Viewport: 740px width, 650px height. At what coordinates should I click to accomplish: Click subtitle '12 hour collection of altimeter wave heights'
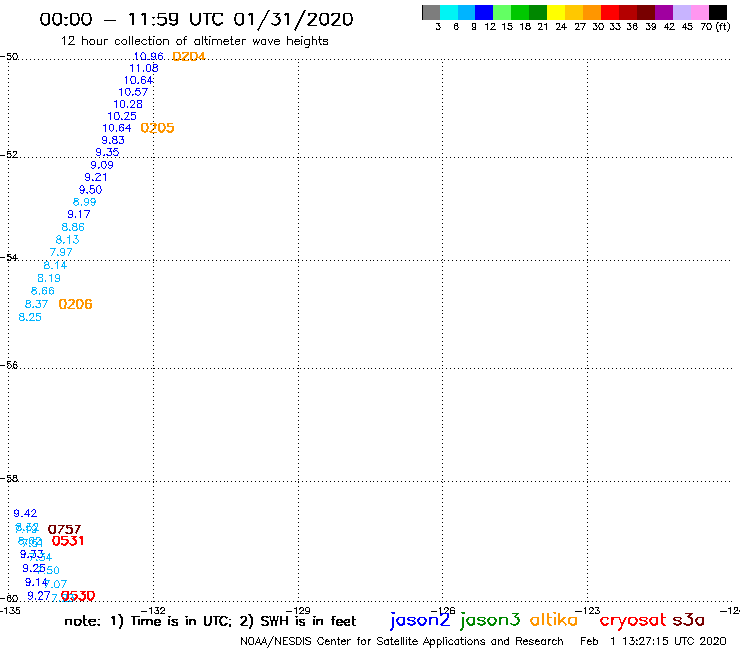(194, 41)
